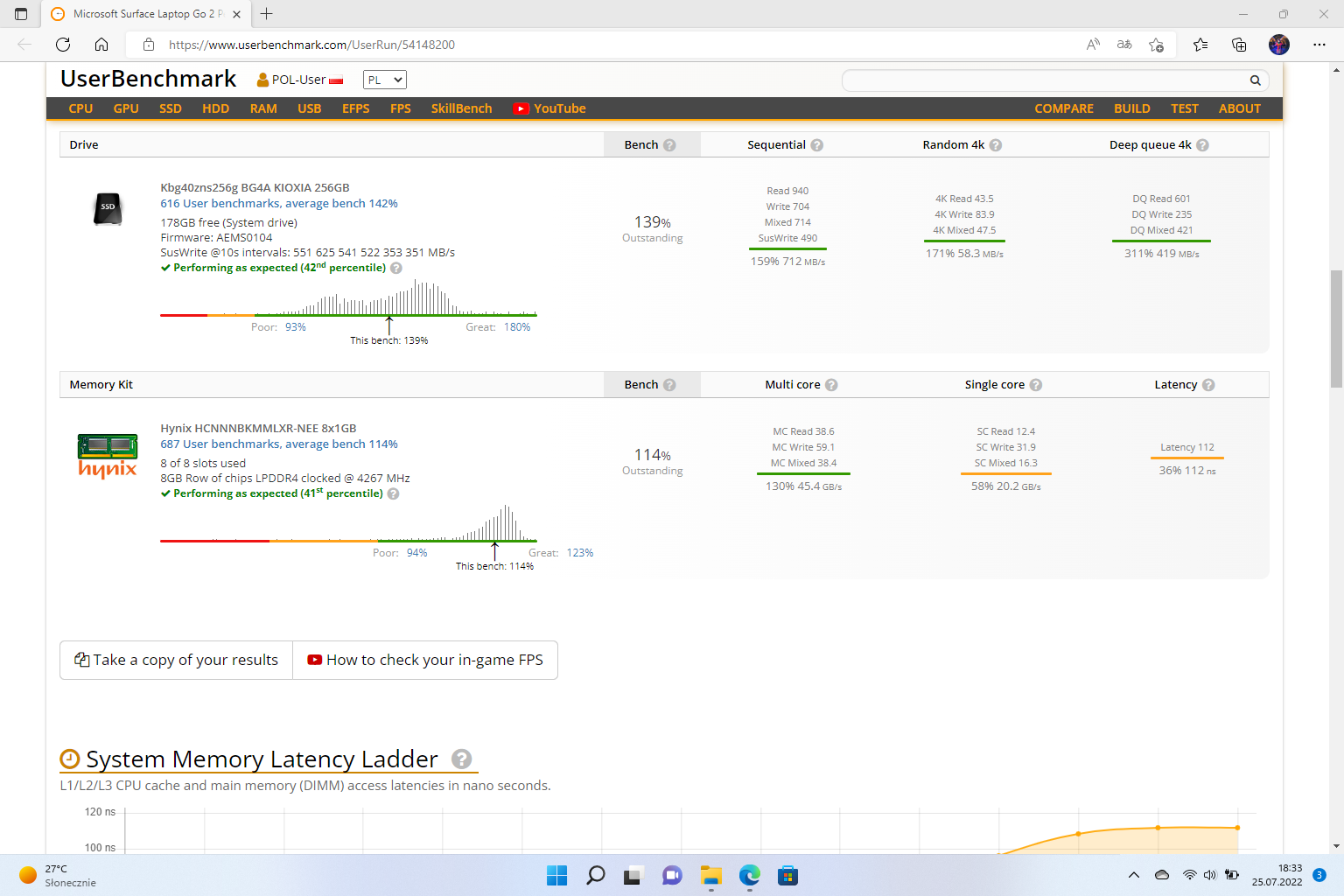Open the 616 User benchmarks link
This screenshot has height=896, width=1344.
[x=220, y=204]
